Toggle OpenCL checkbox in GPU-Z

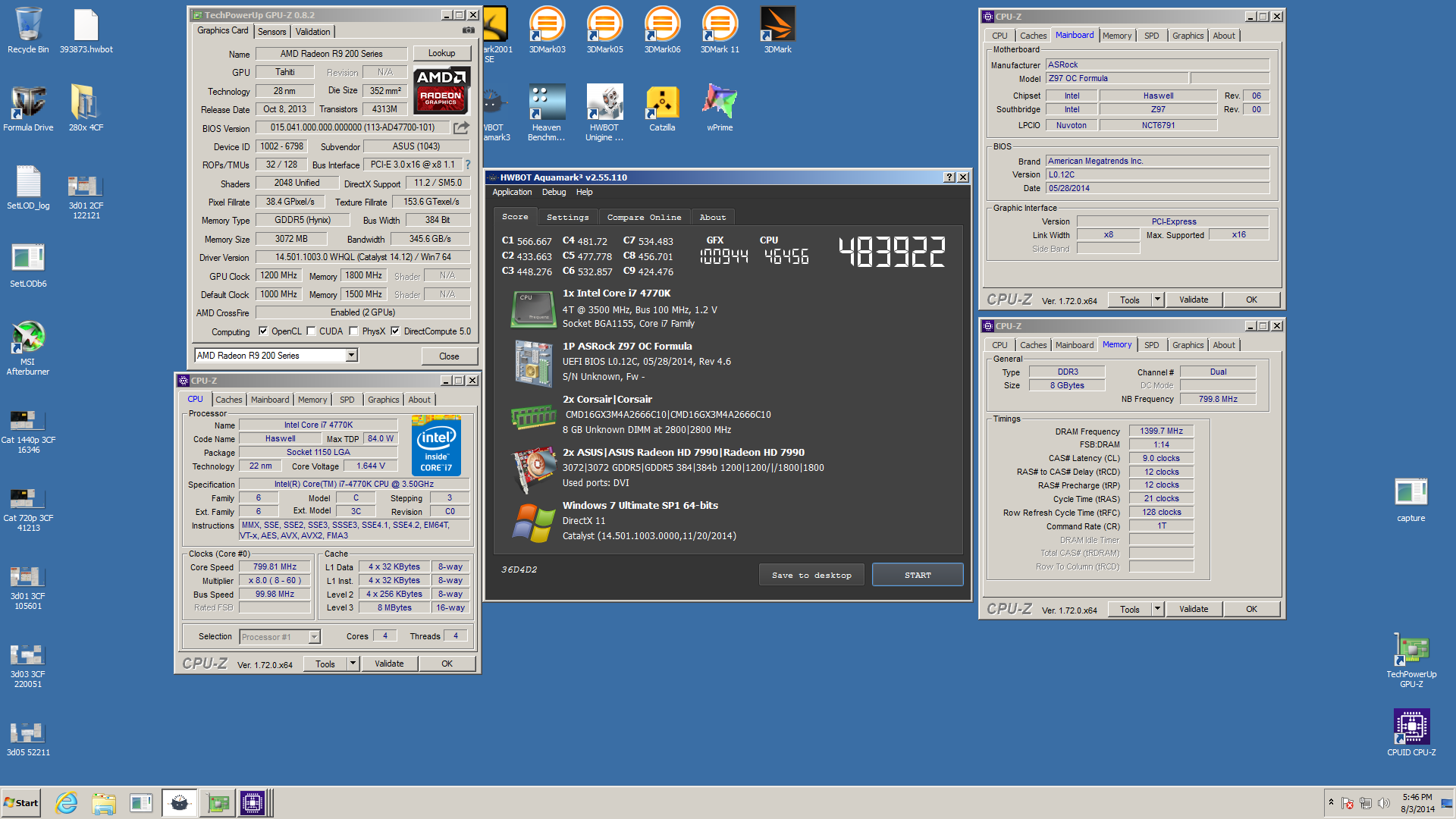[263, 331]
